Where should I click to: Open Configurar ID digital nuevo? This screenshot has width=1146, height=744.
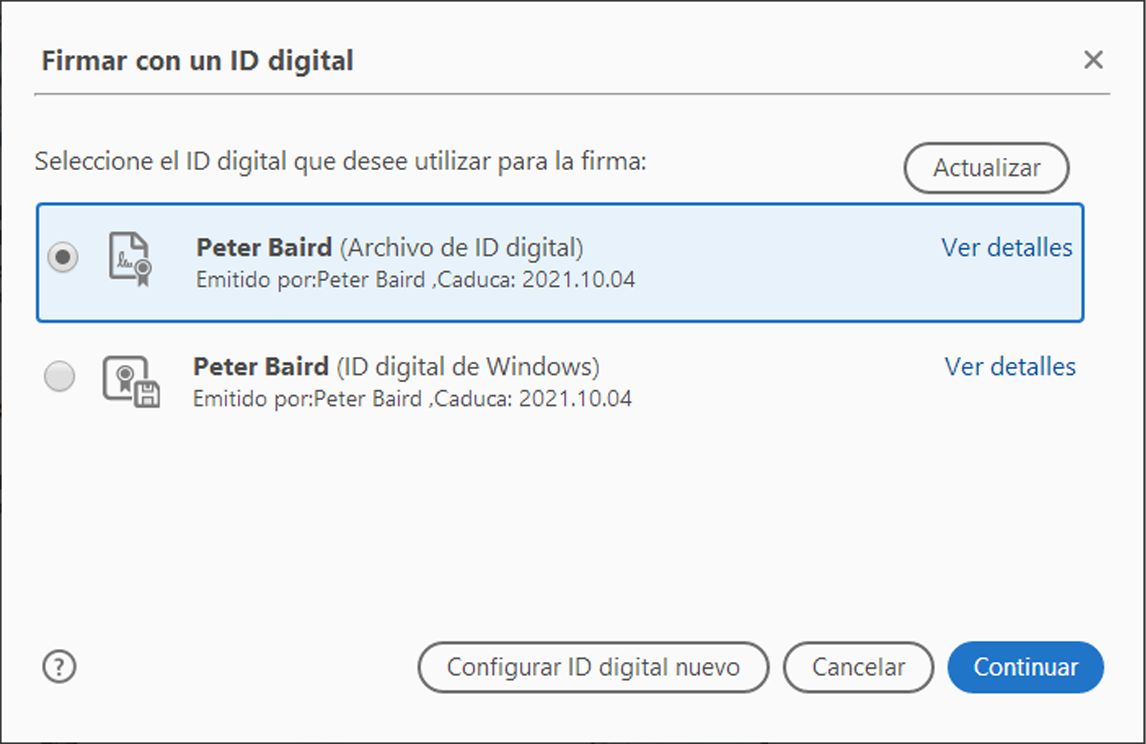[593, 667]
